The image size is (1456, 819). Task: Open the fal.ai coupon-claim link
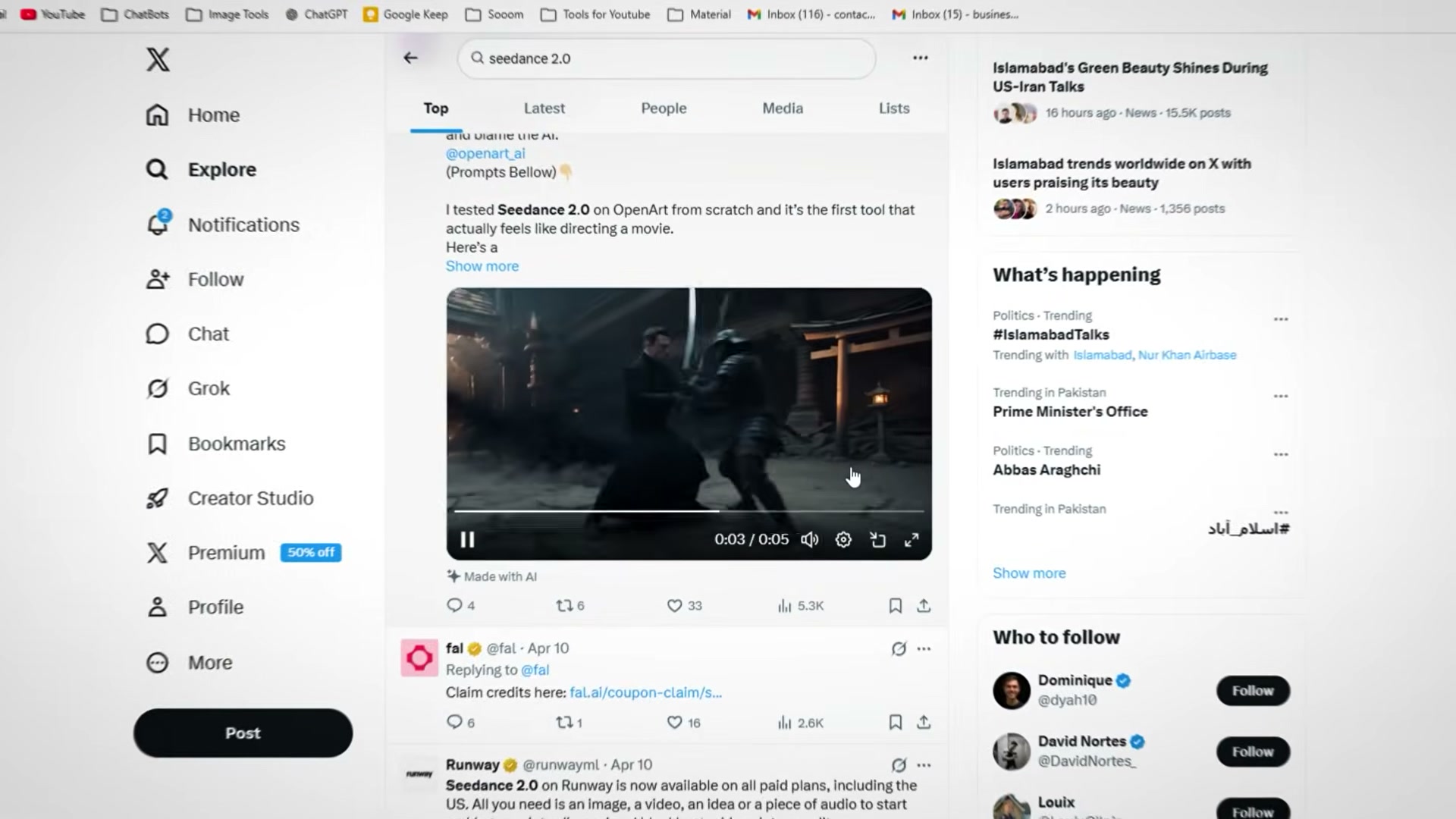tap(645, 692)
